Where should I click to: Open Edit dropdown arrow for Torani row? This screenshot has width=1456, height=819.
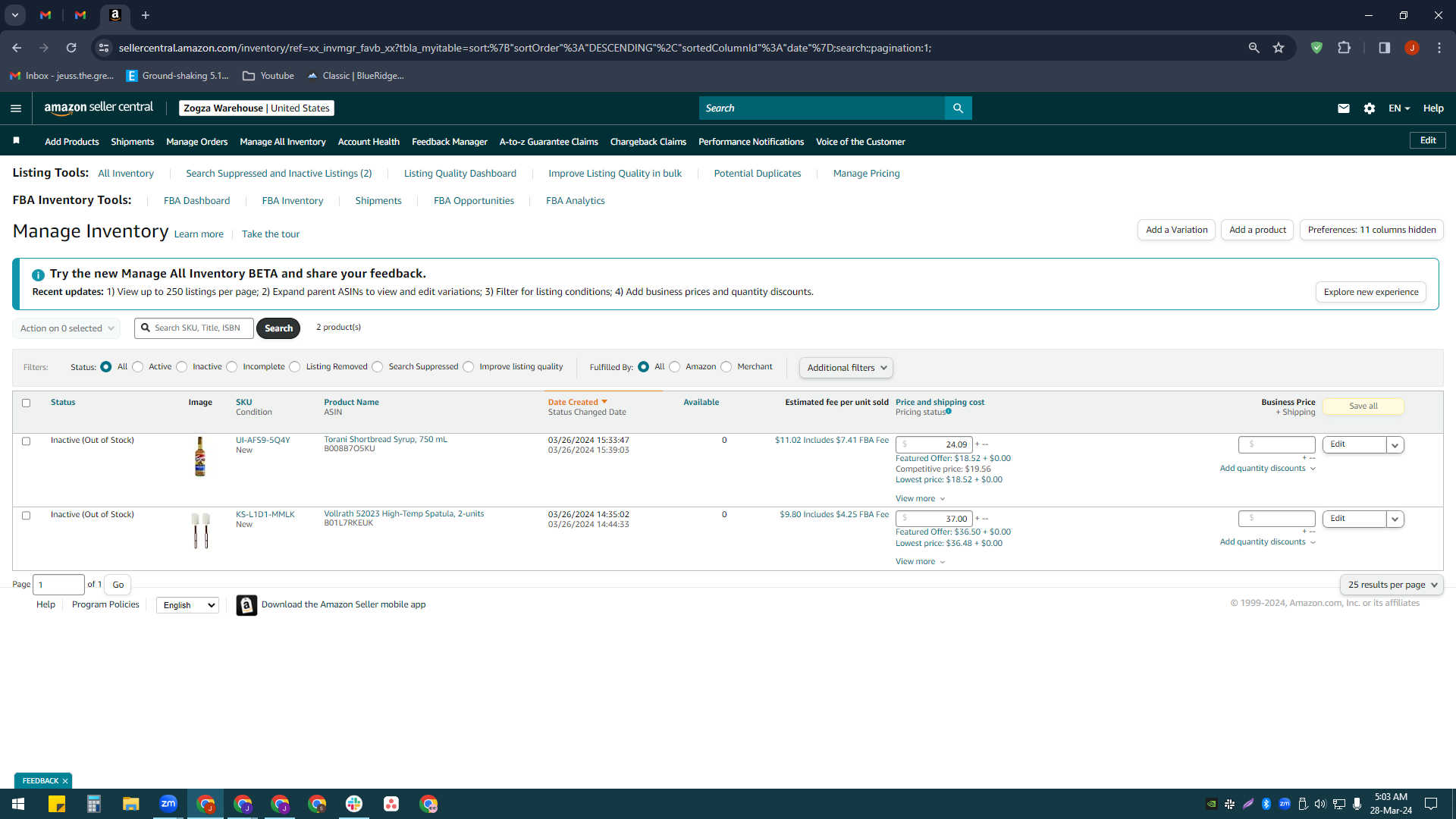pyautogui.click(x=1395, y=445)
